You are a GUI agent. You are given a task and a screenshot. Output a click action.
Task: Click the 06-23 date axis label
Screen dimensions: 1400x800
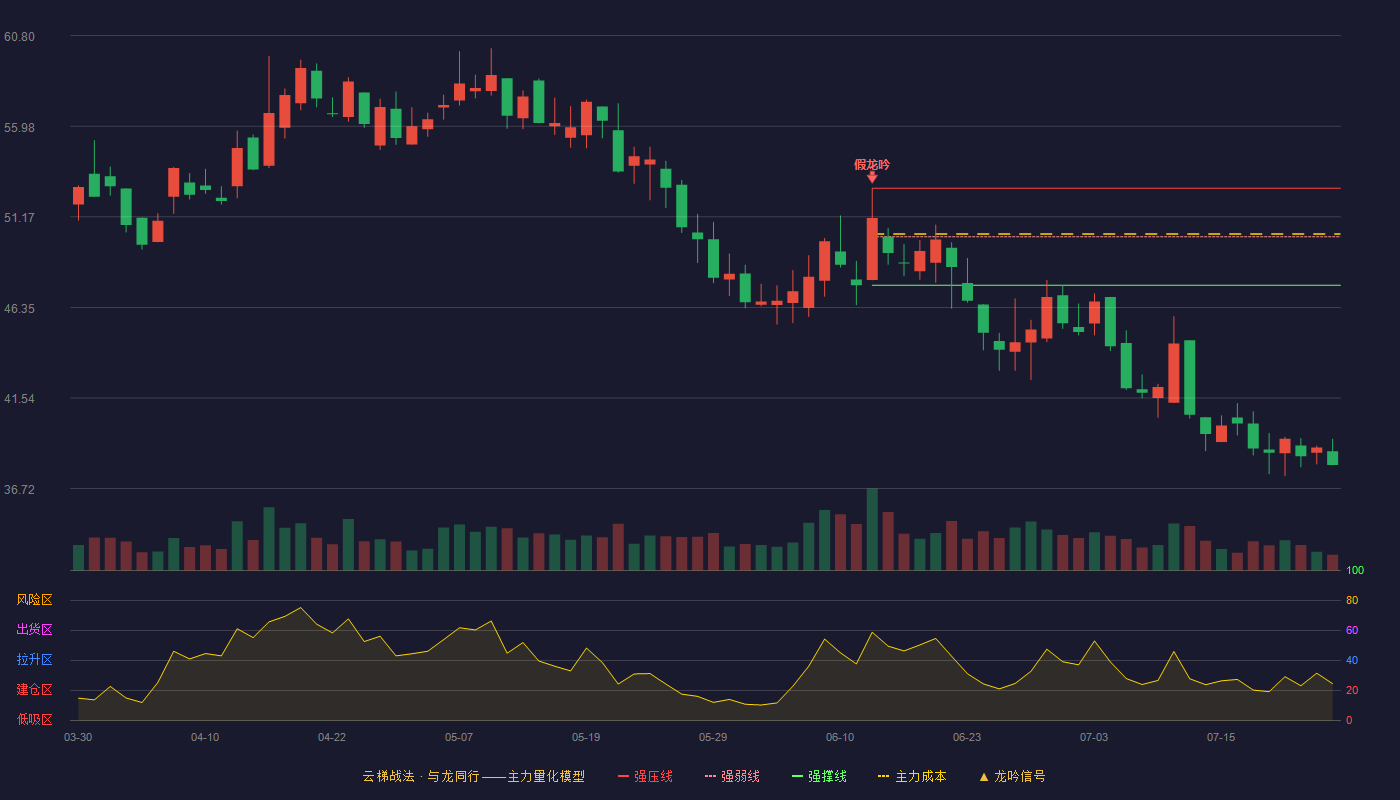(x=967, y=737)
